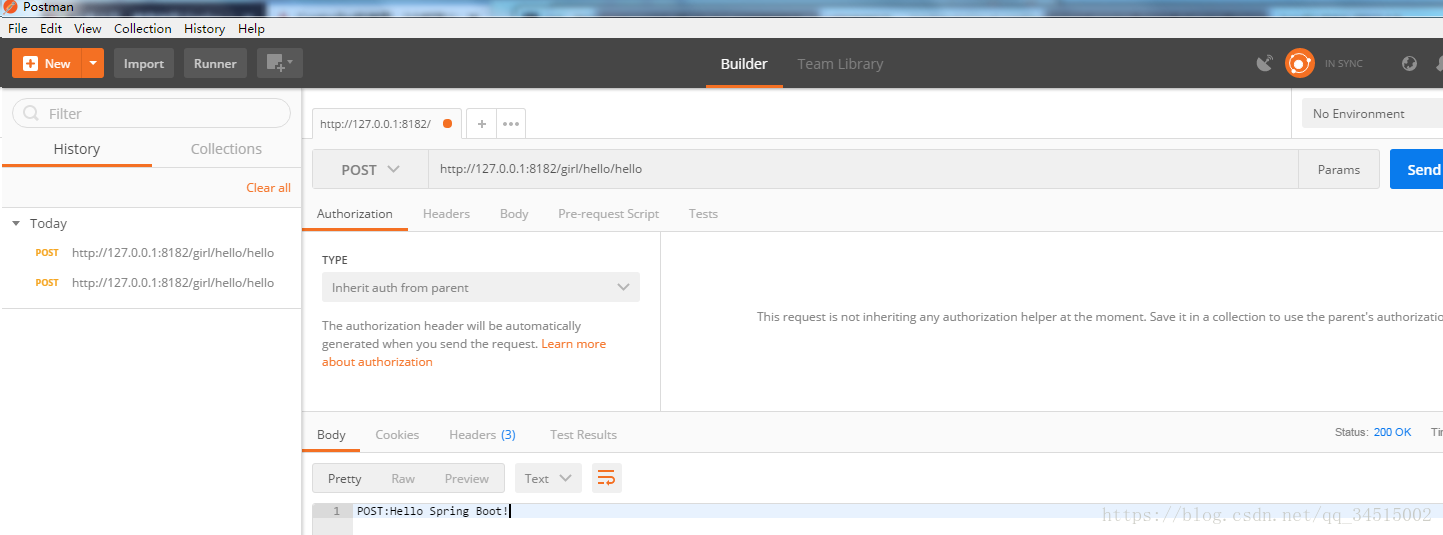Image resolution: width=1443 pixels, height=535 pixels.
Task: Switch to the Team Library tab
Action: 840,63
